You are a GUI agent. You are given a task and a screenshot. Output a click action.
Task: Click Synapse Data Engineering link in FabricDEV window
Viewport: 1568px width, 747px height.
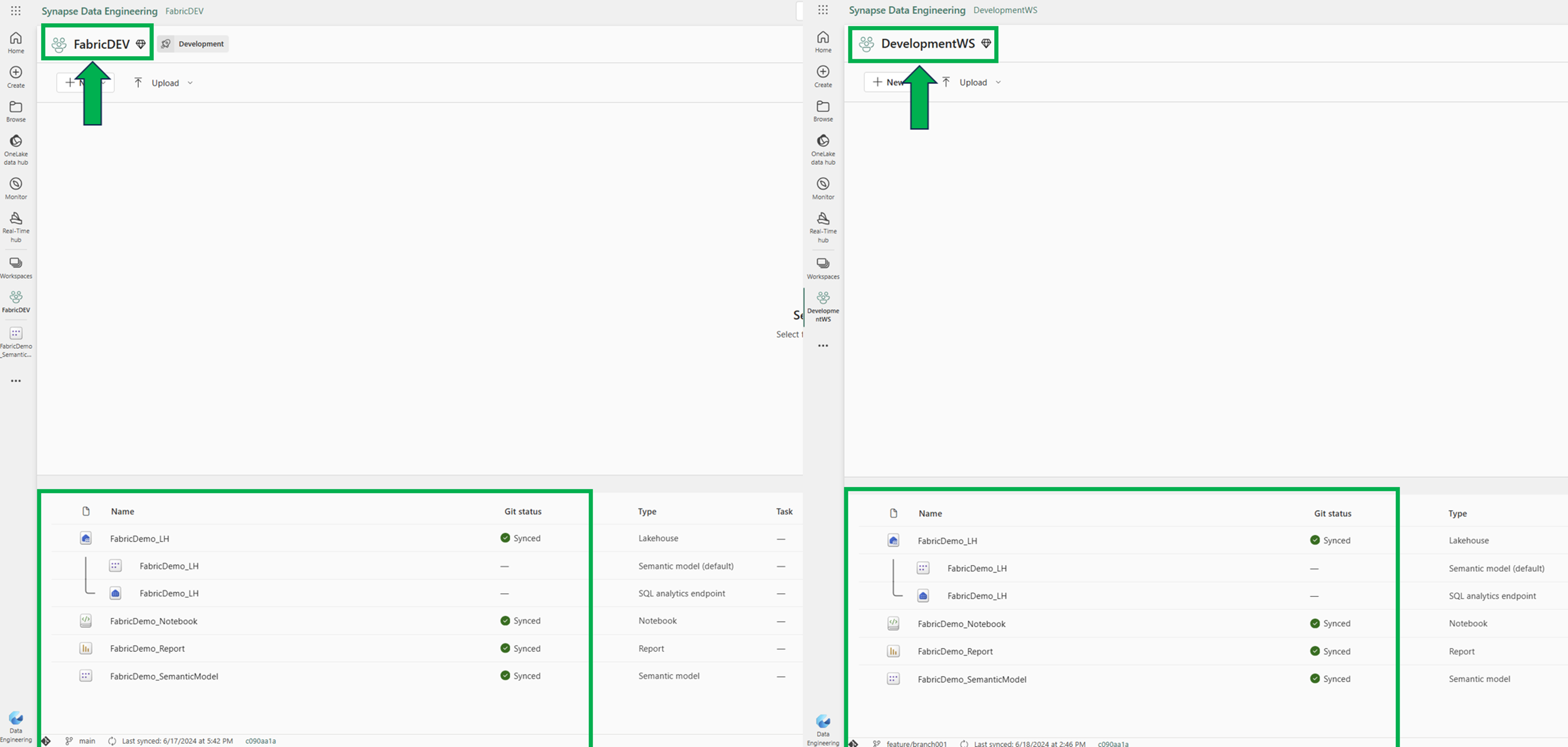(99, 11)
